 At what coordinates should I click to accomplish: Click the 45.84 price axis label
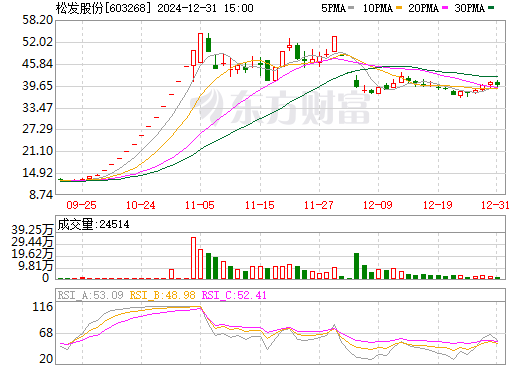click(x=38, y=64)
